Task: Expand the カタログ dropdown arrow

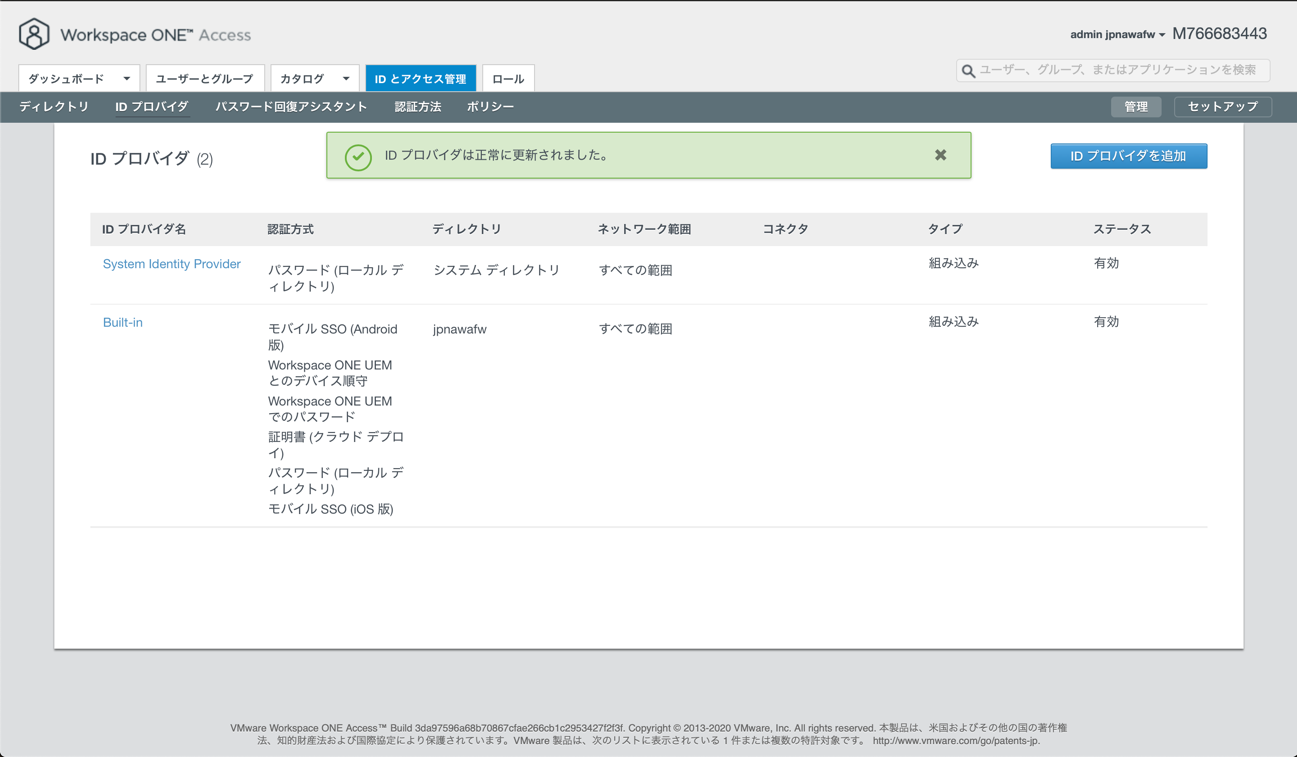Action: coord(346,78)
